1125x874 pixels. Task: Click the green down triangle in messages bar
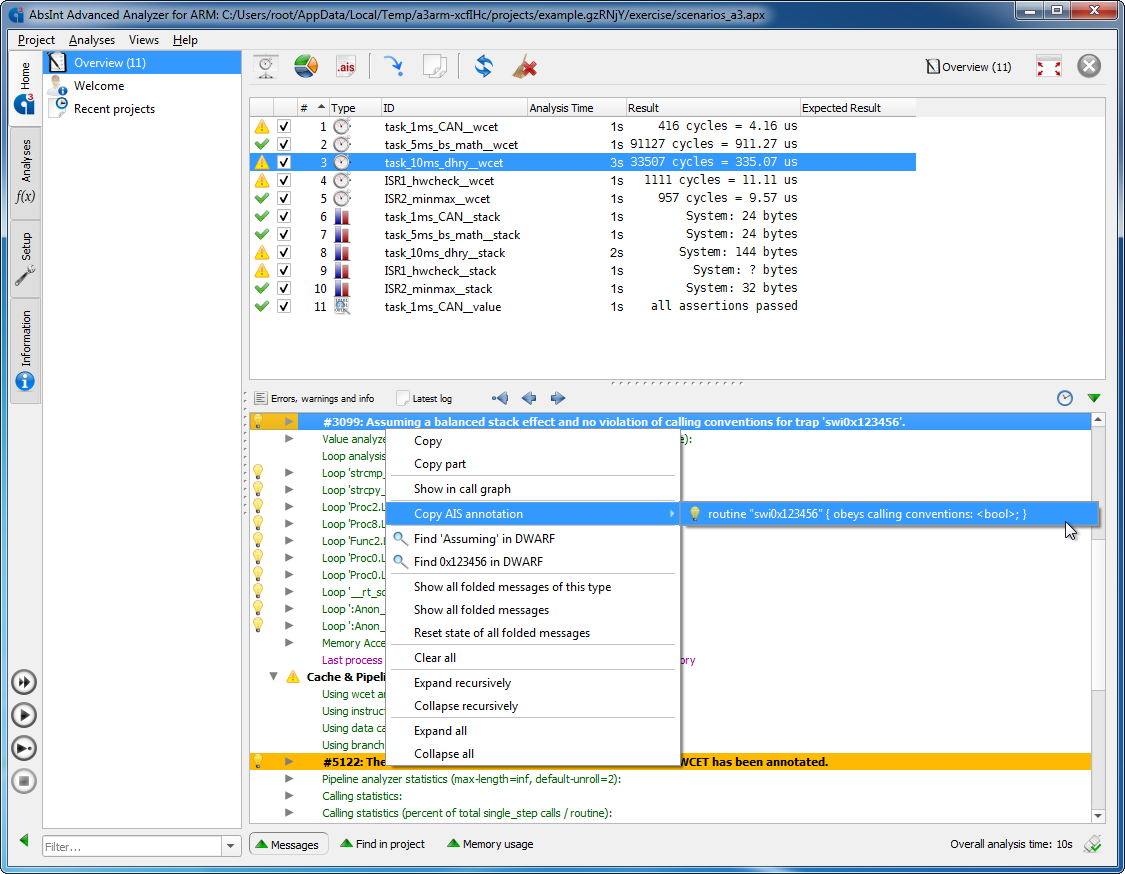tap(1093, 398)
